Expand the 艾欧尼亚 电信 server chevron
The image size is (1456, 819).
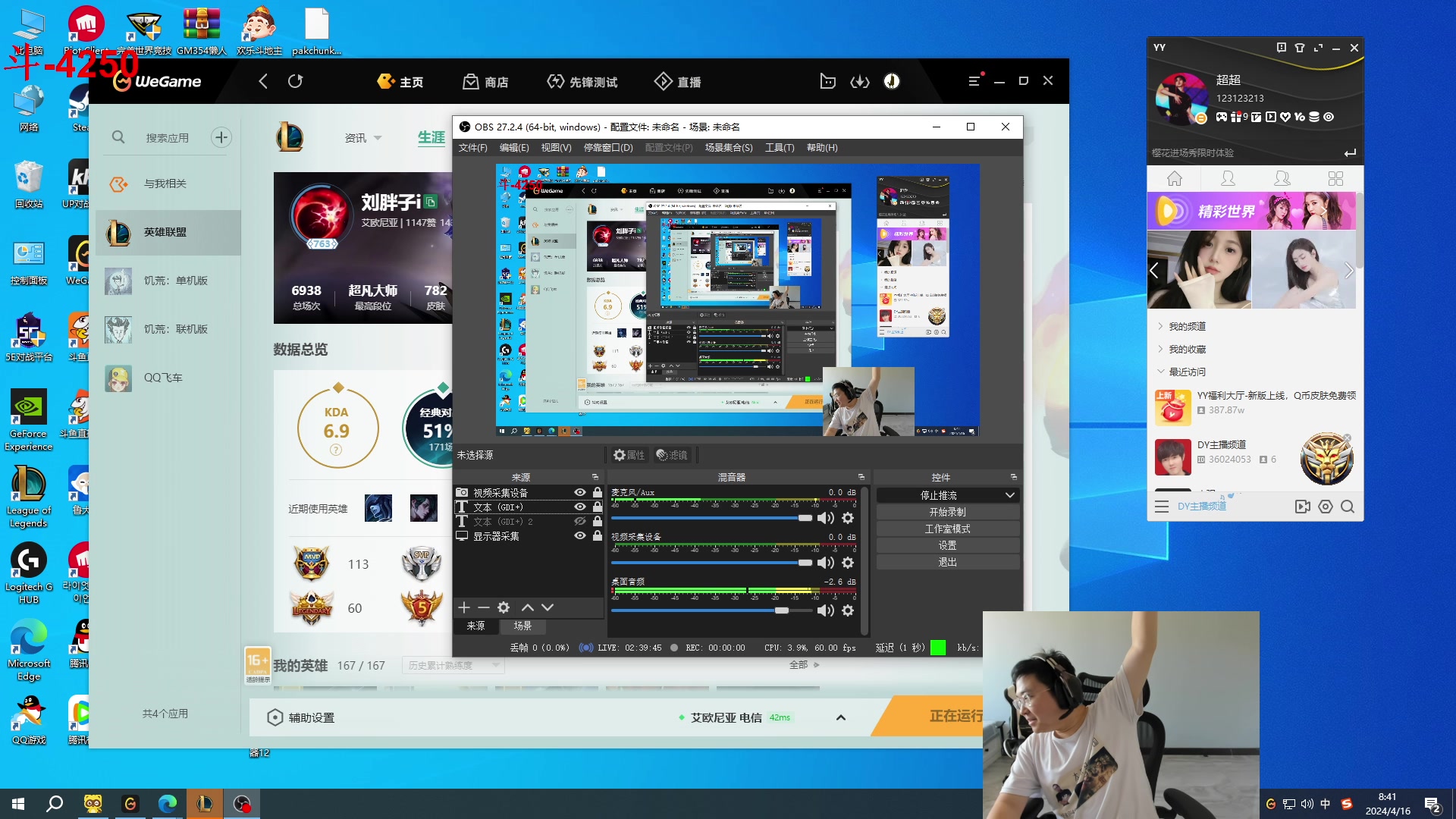[841, 717]
